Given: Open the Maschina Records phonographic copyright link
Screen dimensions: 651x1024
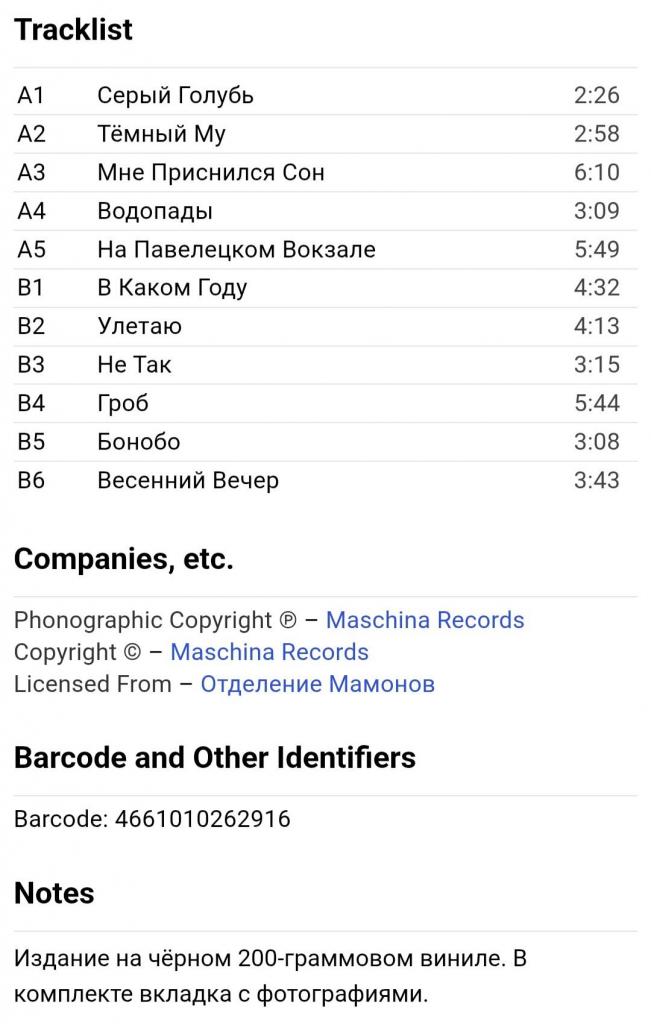Looking at the screenshot, I should [x=424, y=620].
